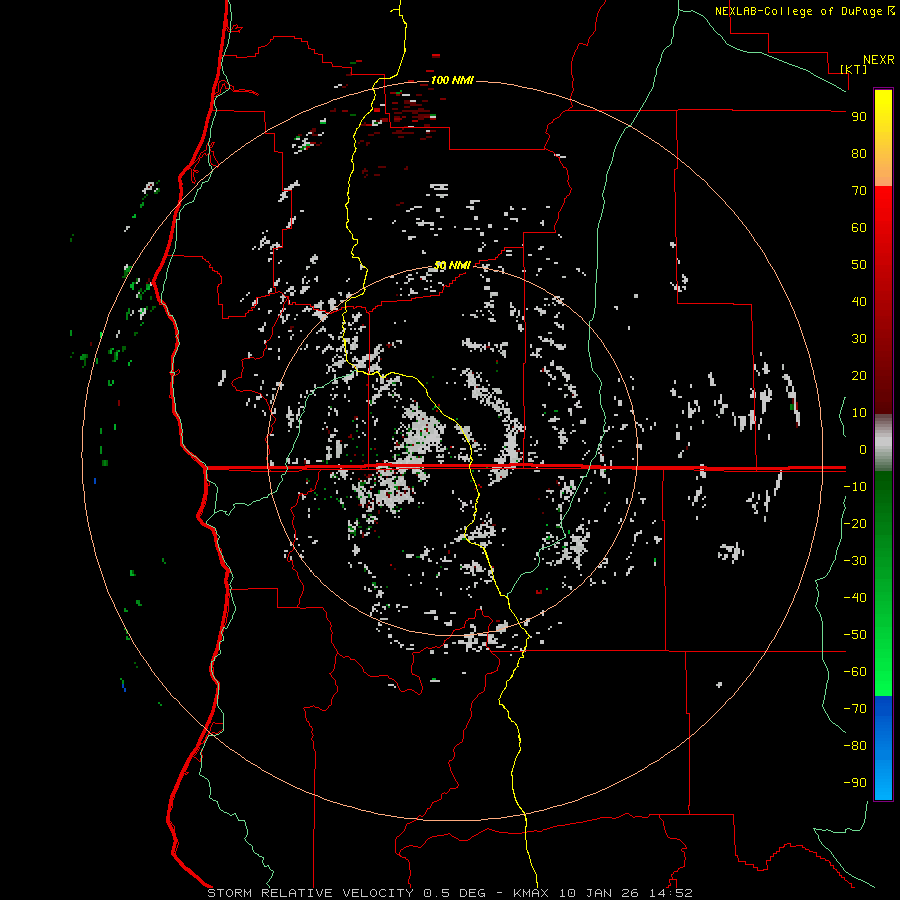Click the STORM RELATIVE VELOCITY caption text
The width and height of the screenshot is (900, 900).
(310, 893)
